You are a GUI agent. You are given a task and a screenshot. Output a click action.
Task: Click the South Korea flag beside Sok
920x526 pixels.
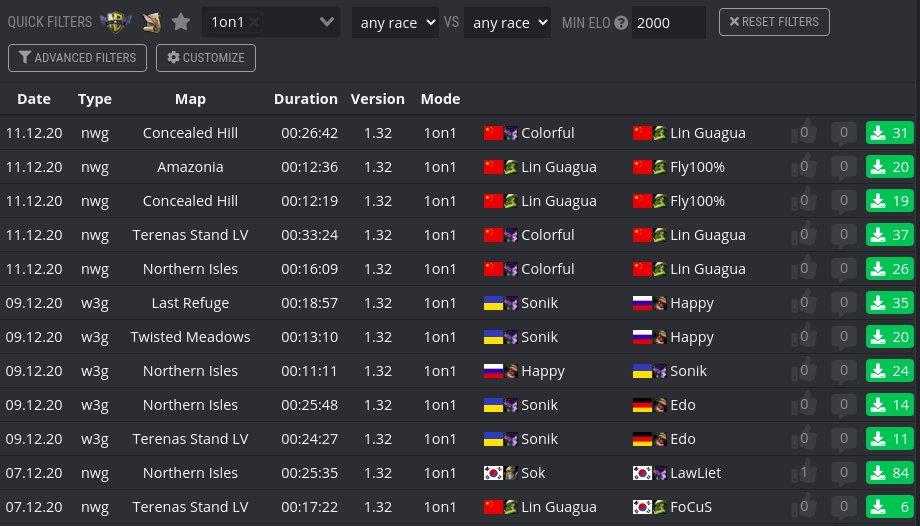[x=493, y=473]
